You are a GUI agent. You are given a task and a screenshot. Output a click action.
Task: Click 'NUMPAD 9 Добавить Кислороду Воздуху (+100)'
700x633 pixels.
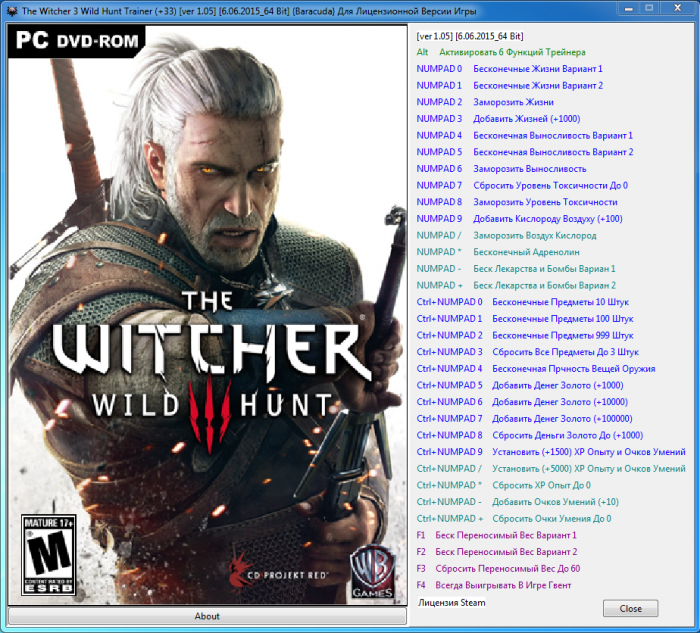tap(519, 219)
